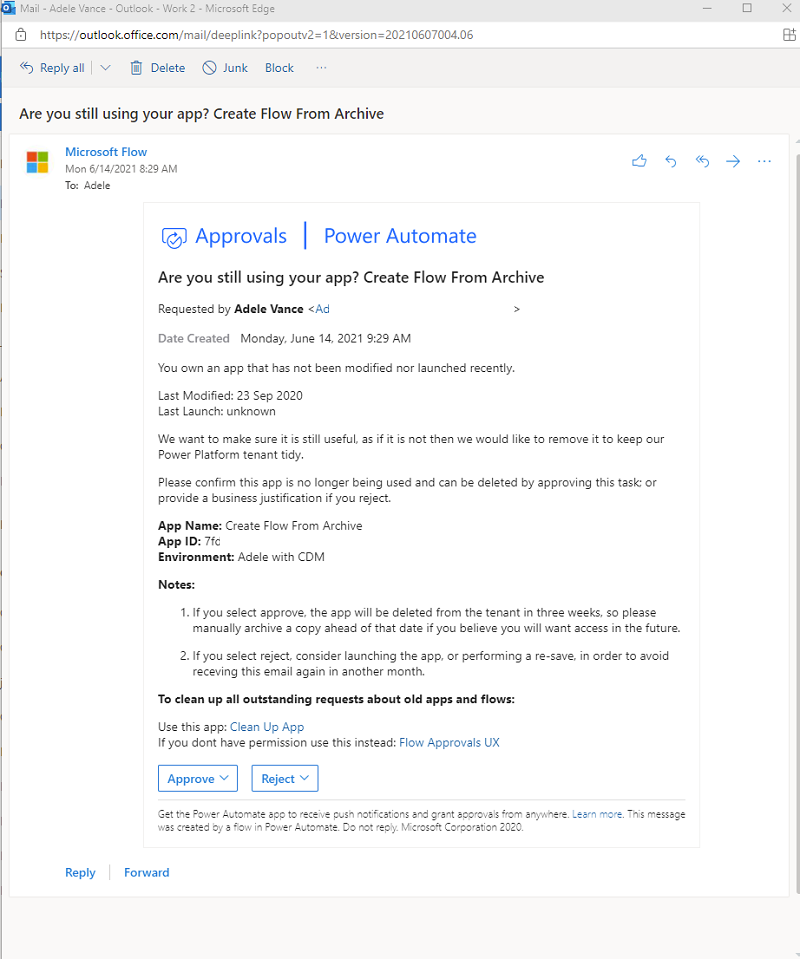Click Forward at the bottom of the email
This screenshot has height=959, width=800.
click(146, 872)
